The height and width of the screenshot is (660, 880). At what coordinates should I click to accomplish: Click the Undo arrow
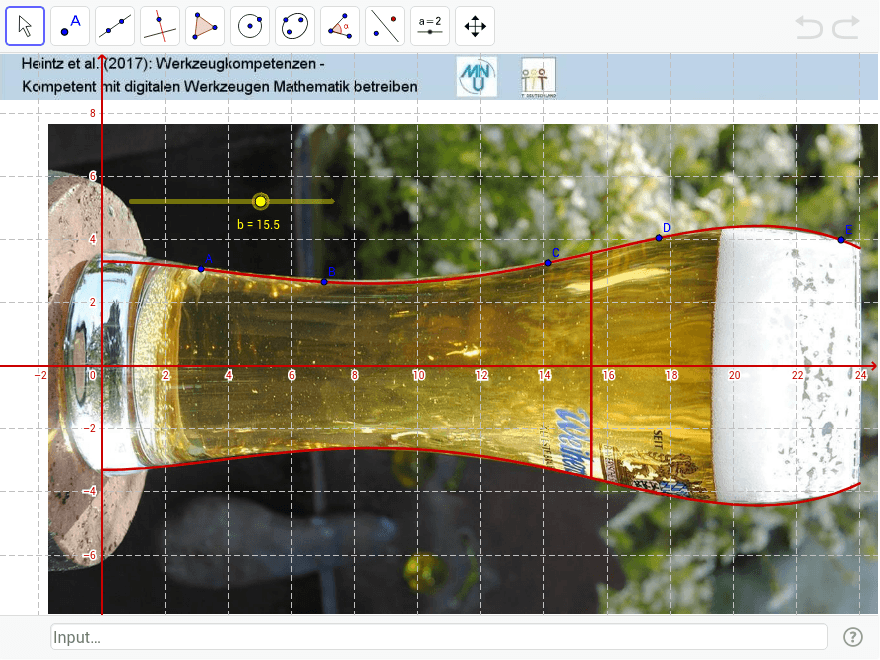tap(809, 27)
